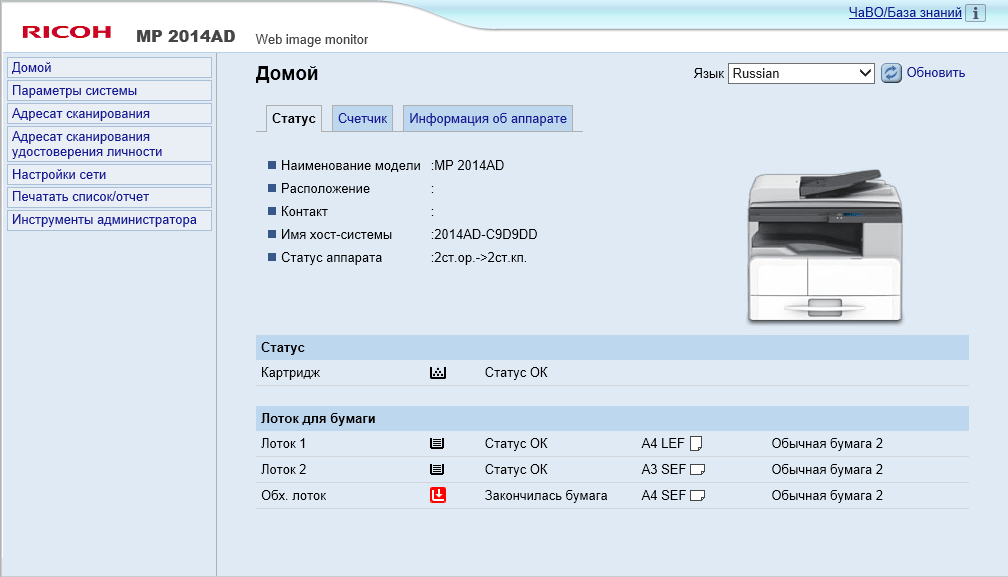Click the A4 SEF paper orientation icon
1008x577 pixels.
click(x=698, y=495)
